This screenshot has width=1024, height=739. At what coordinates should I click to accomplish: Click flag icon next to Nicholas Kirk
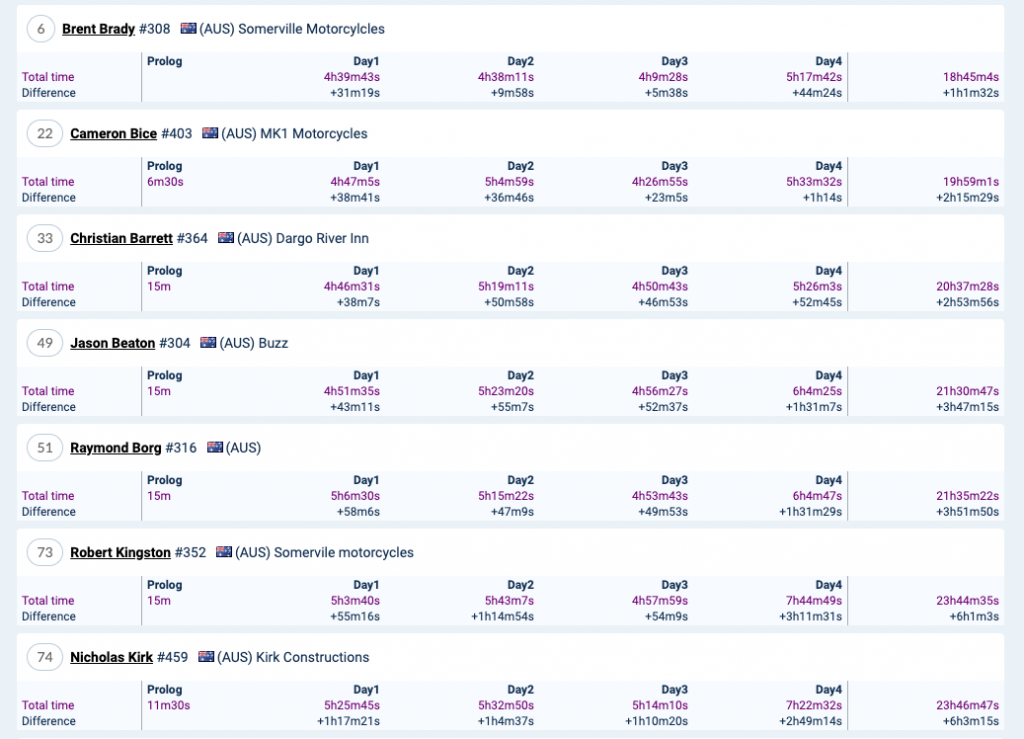coord(206,657)
